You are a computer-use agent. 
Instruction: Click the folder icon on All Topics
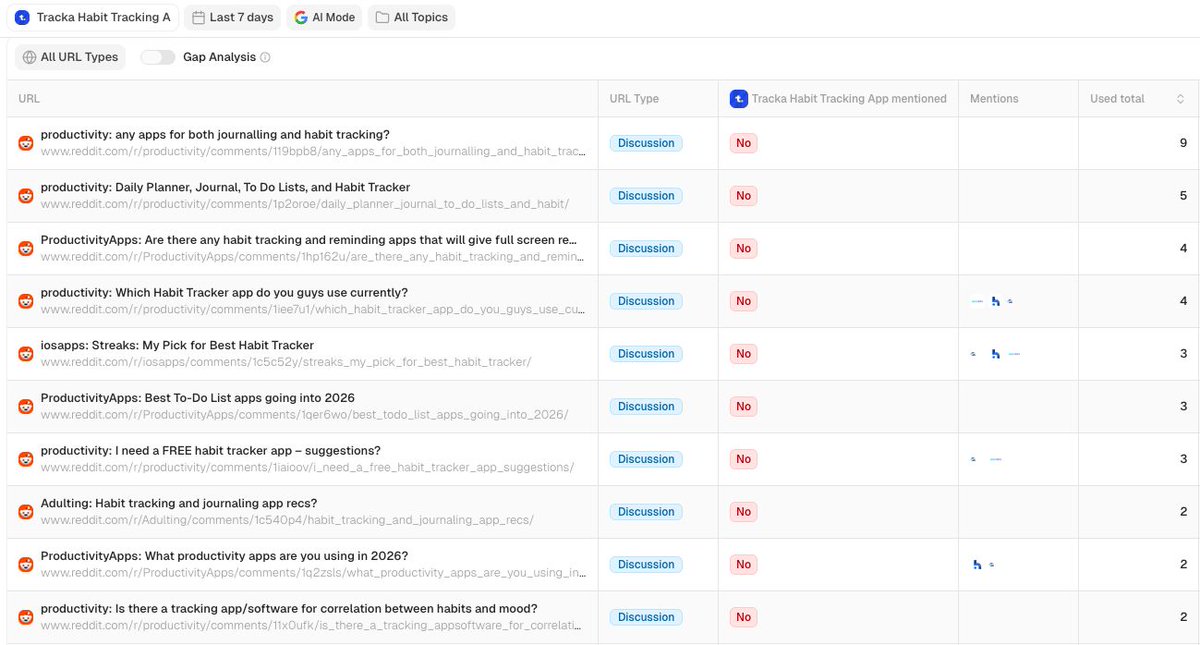[382, 17]
